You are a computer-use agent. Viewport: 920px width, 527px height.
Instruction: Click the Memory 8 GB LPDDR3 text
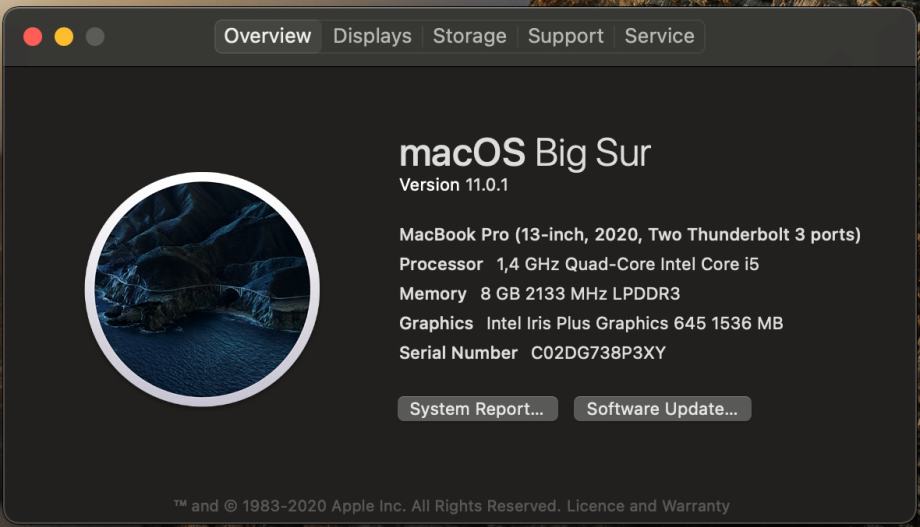pyautogui.click(x=540, y=293)
